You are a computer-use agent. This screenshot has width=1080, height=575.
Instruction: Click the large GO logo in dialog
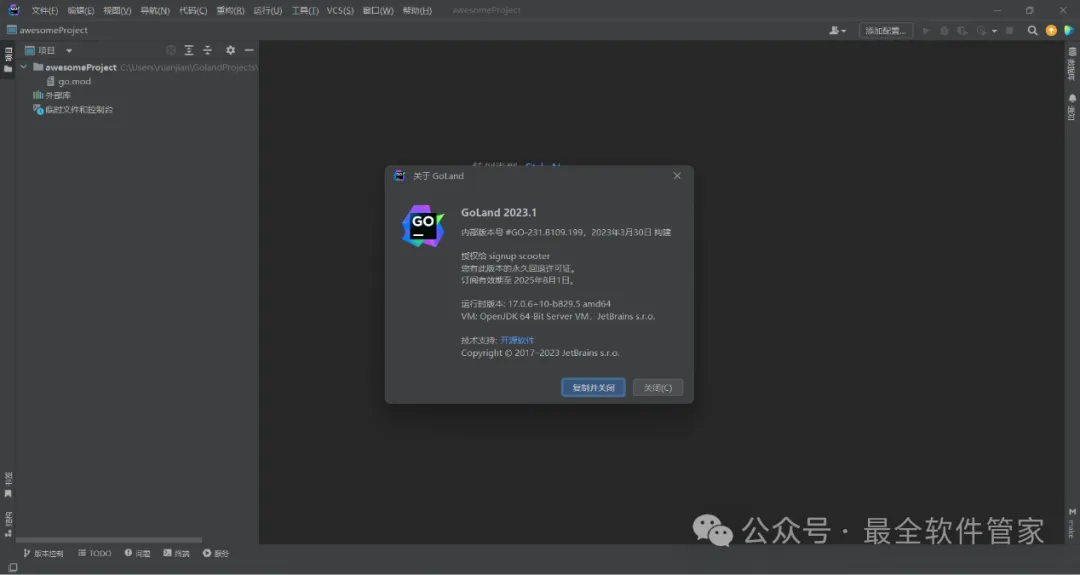click(423, 226)
